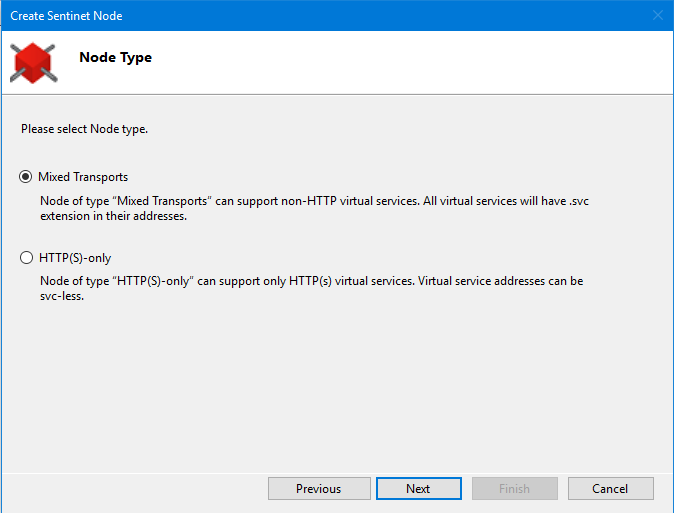Screen dimensions: 674x513
Task: Select the Mixed Transports radio button
Action: 25,177
